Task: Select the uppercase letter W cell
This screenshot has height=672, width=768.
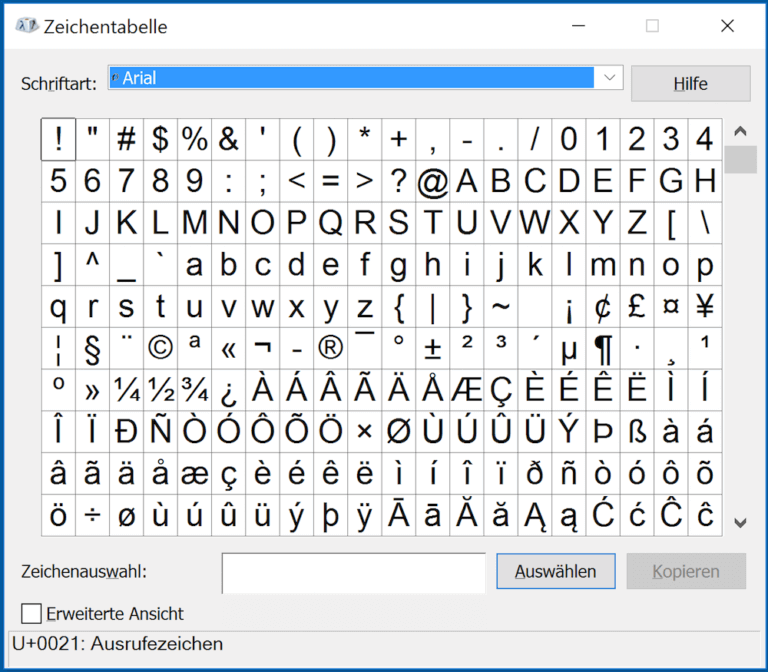Action: [x=535, y=223]
